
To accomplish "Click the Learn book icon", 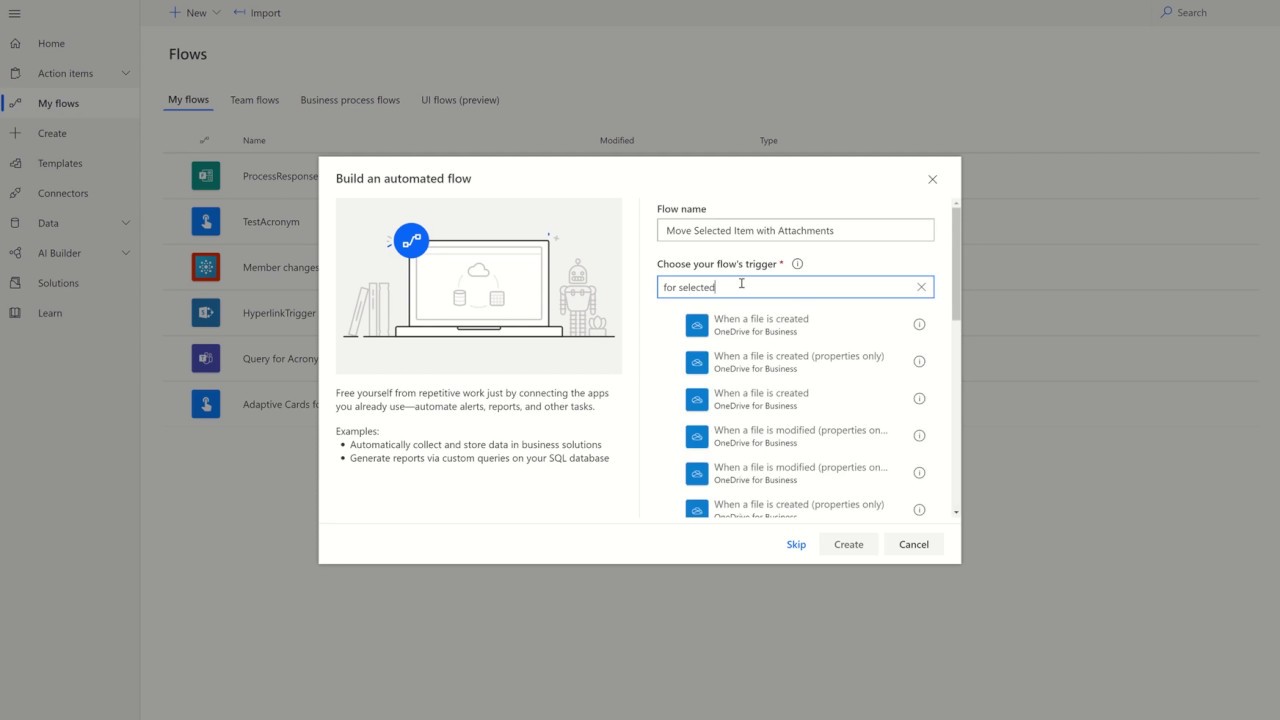I will 15,313.
